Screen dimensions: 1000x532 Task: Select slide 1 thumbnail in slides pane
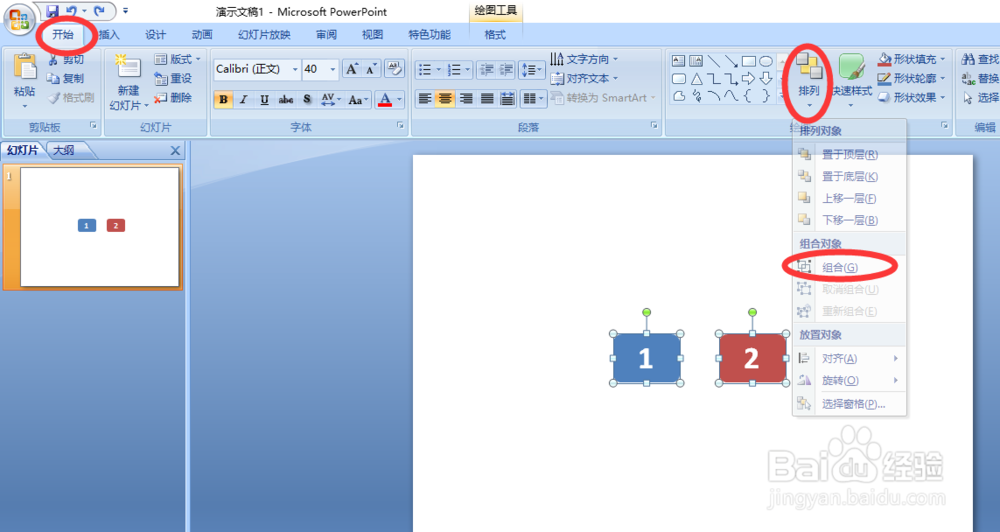pos(99,226)
